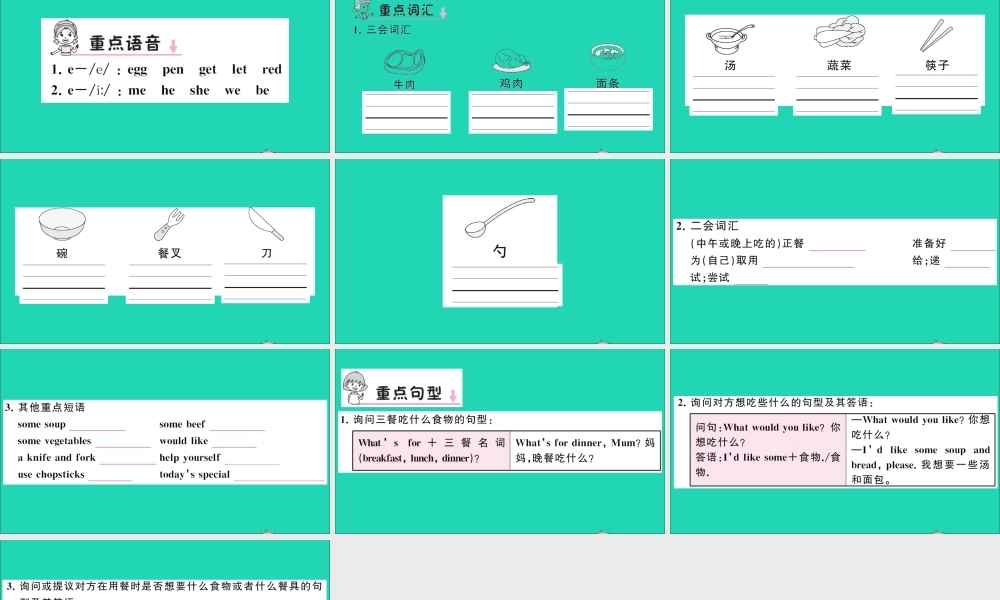Select the example 'What's for dinner, Mum?'

pos(571,443)
